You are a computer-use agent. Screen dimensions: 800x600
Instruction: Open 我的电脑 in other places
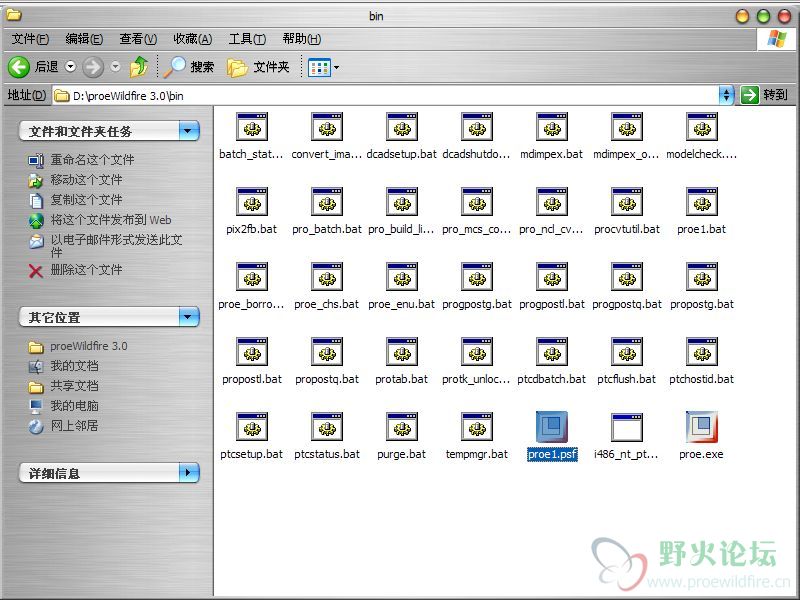74,406
